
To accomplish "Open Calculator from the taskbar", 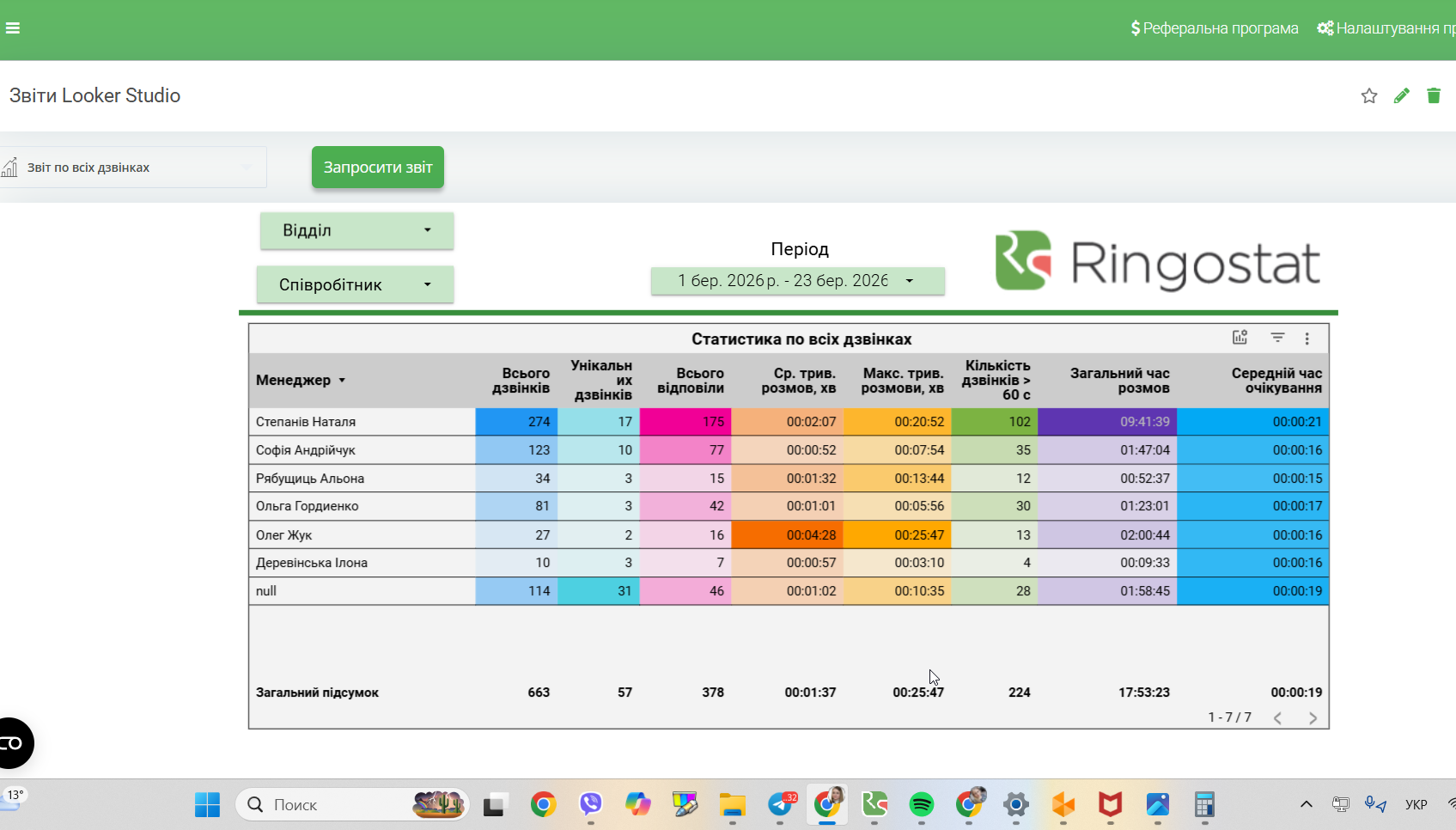I will pyautogui.click(x=1204, y=805).
